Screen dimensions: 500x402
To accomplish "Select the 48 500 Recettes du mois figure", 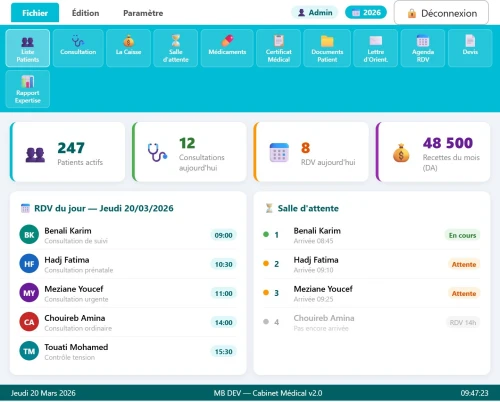I will click(448, 143).
